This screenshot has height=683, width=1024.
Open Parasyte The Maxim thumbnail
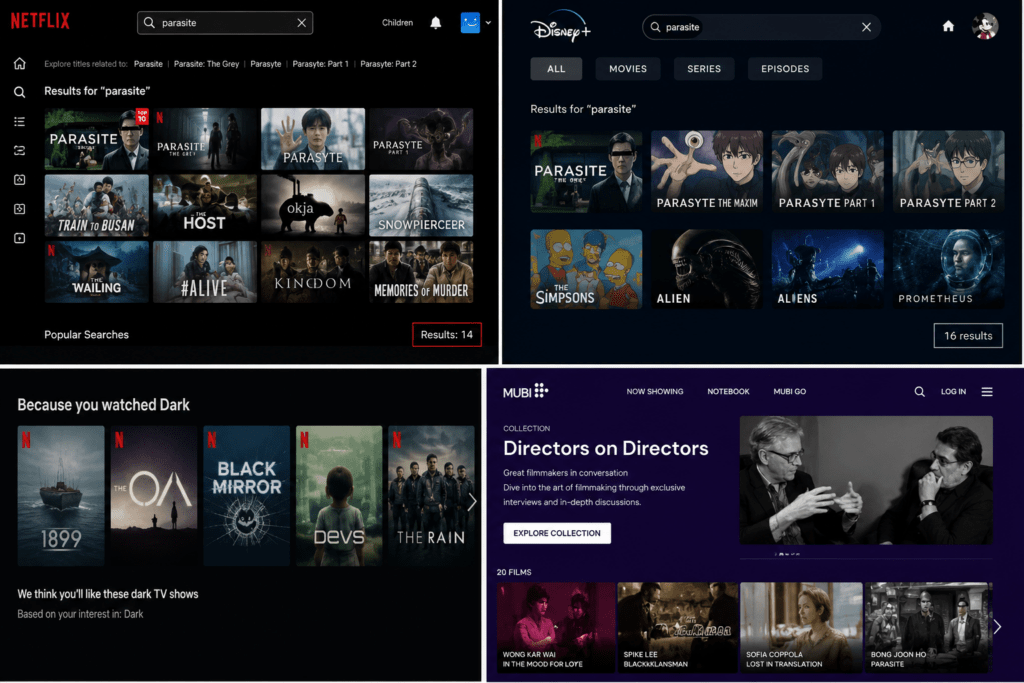[707, 171]
